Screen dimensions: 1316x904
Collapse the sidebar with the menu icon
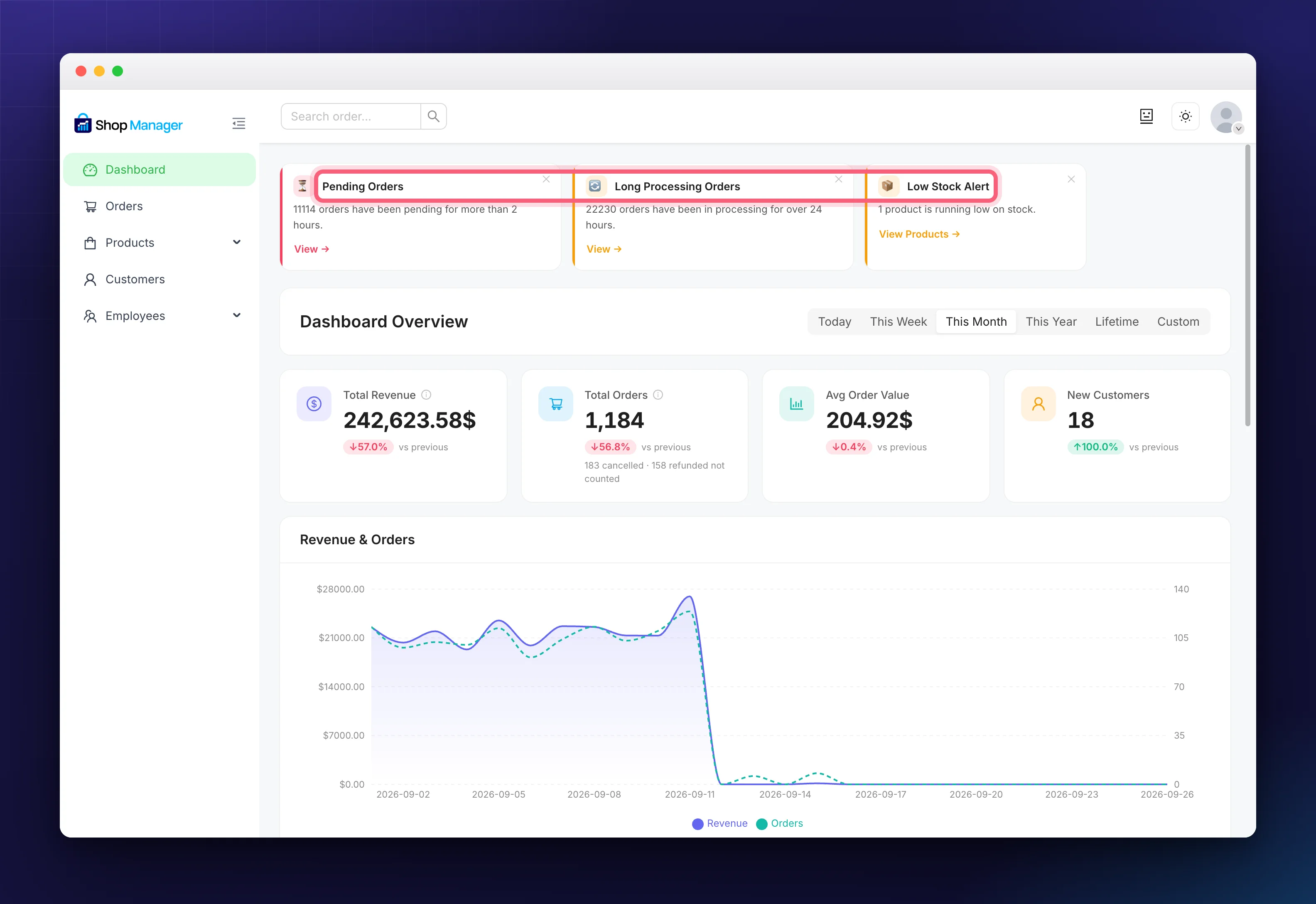(x=238, y=123)
